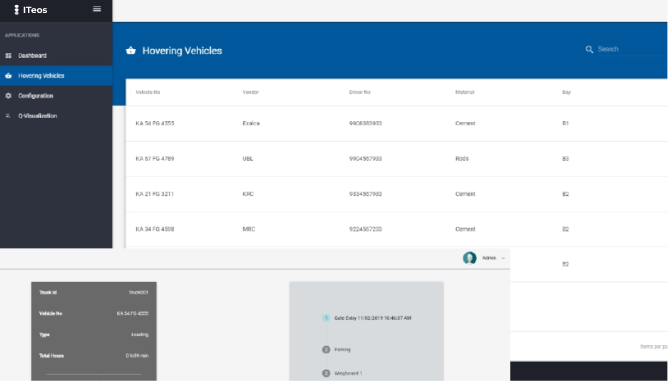Viewport: 668px width, 381px height.
Task: Select vehicle KA 67 FG 4789 in the table
Action: point(155,159)
